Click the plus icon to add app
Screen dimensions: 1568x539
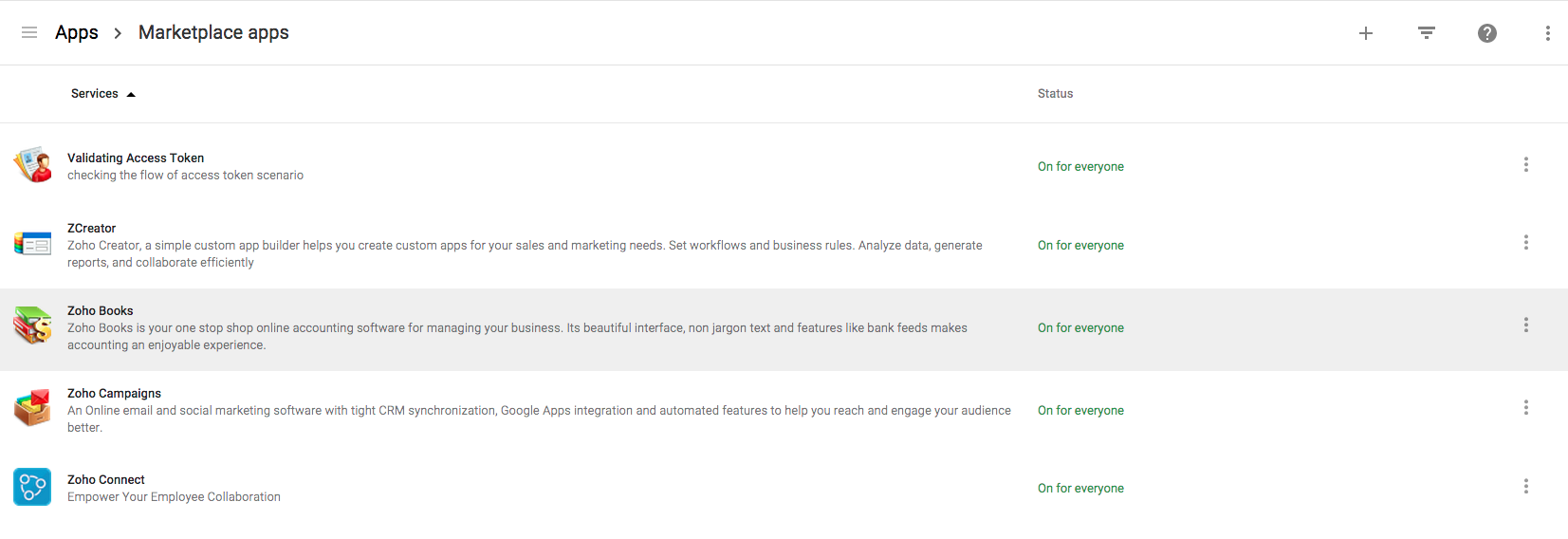[1366, 33]
